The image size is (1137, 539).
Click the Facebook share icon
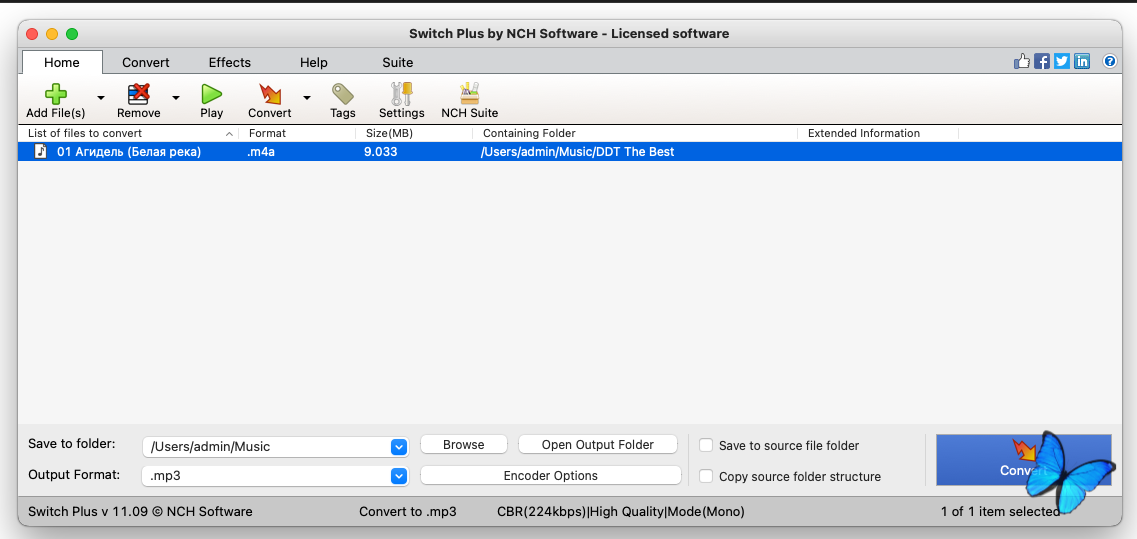1042,61
